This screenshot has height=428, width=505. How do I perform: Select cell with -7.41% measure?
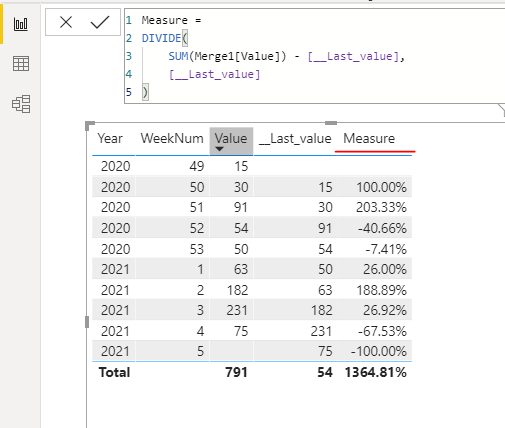click(x=386, y=249)
